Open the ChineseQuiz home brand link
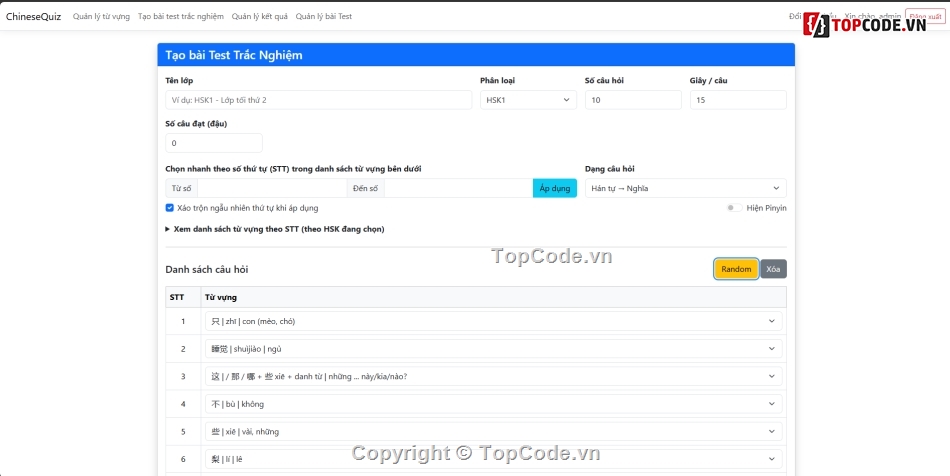 point(33,16)
